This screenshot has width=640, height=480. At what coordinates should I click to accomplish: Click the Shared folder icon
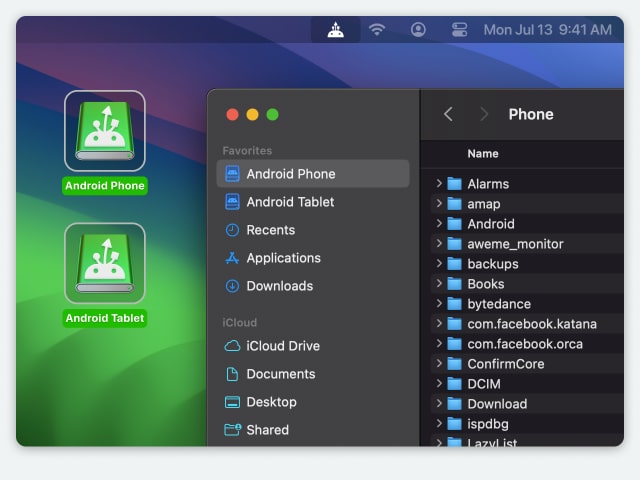pos(233,430)
